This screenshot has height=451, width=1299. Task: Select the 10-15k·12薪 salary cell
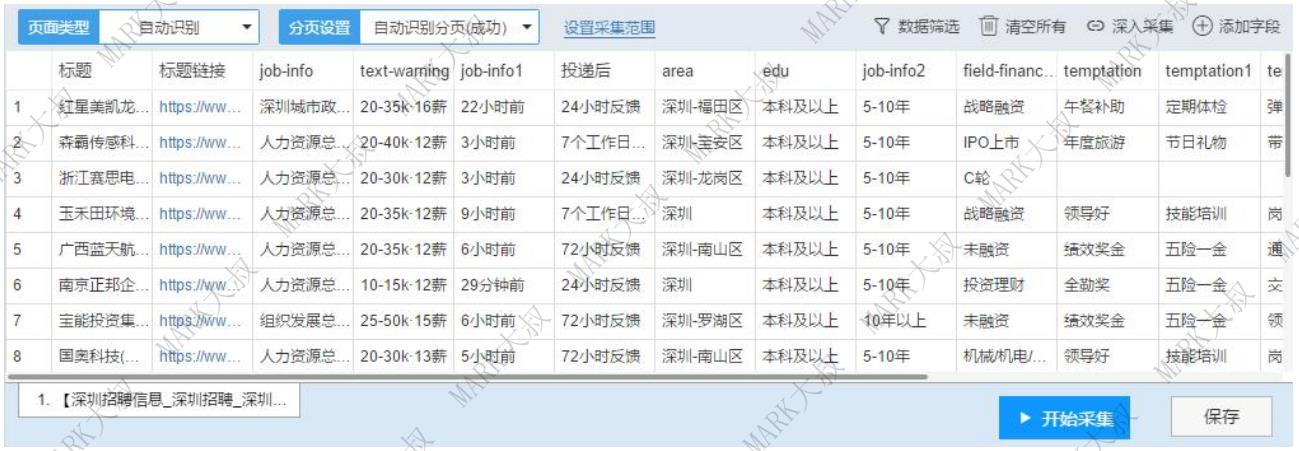click(x=403, y=285)
